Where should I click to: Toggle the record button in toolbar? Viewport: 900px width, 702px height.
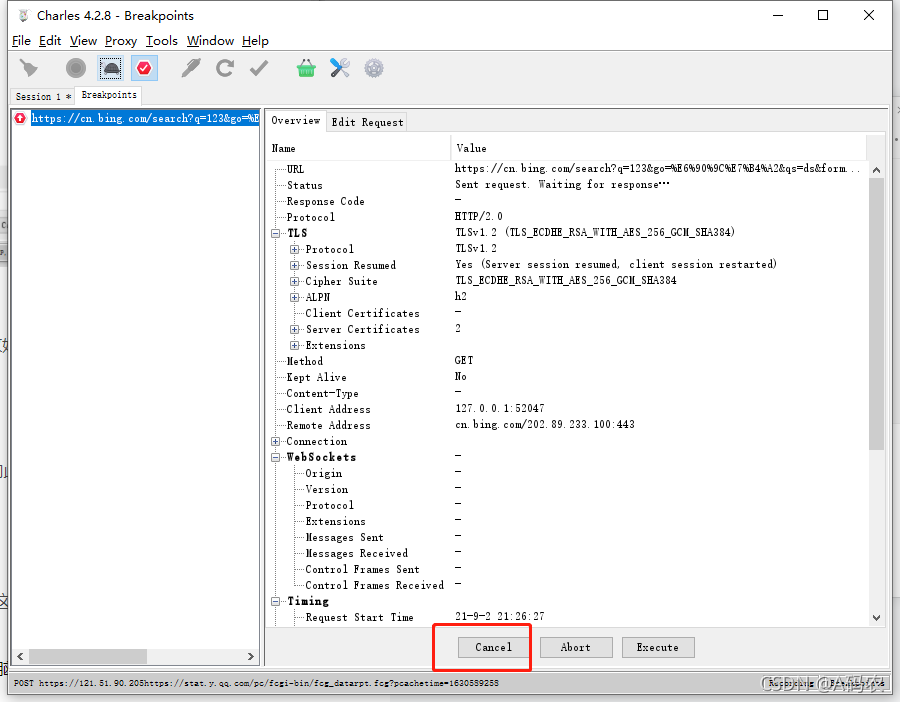tap(76, 68)
